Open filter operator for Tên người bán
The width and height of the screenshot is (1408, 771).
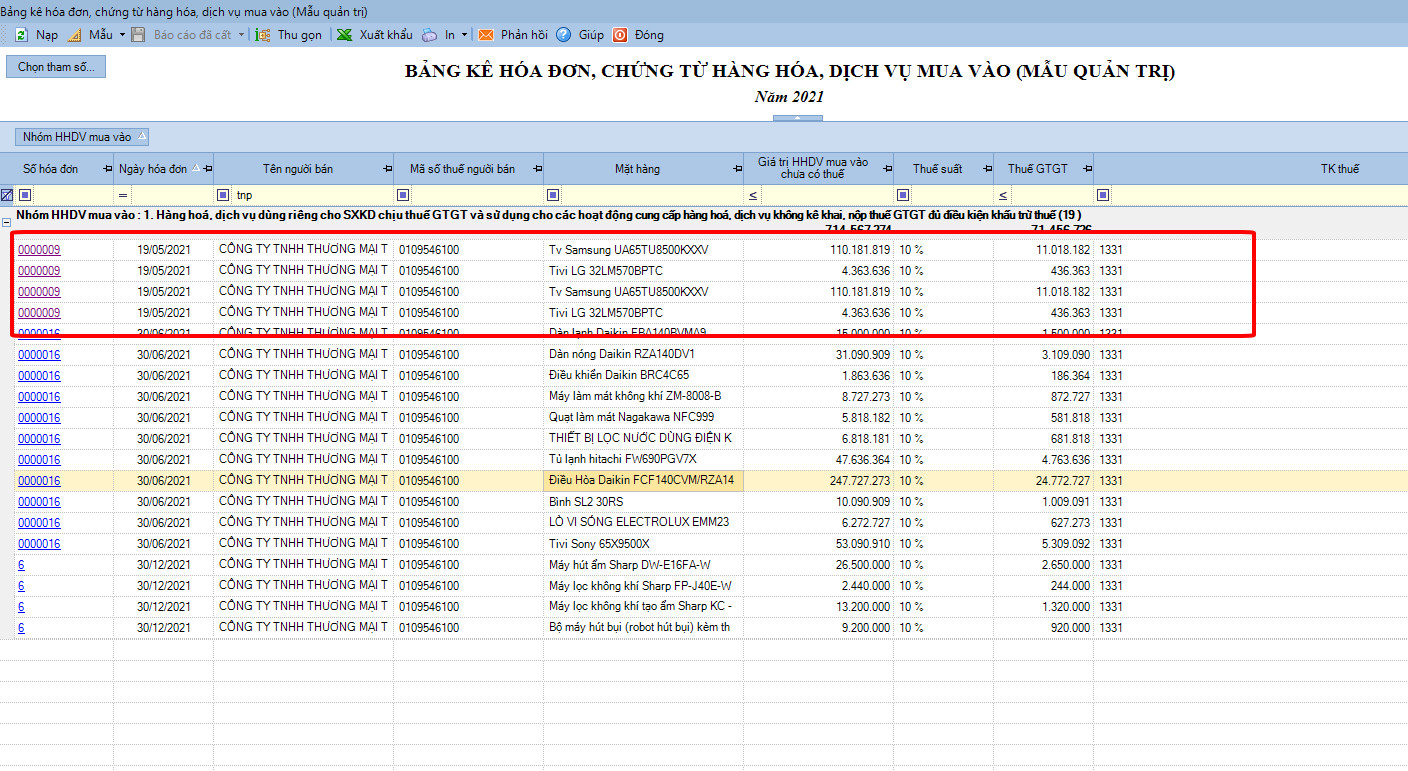coord(224,195)
